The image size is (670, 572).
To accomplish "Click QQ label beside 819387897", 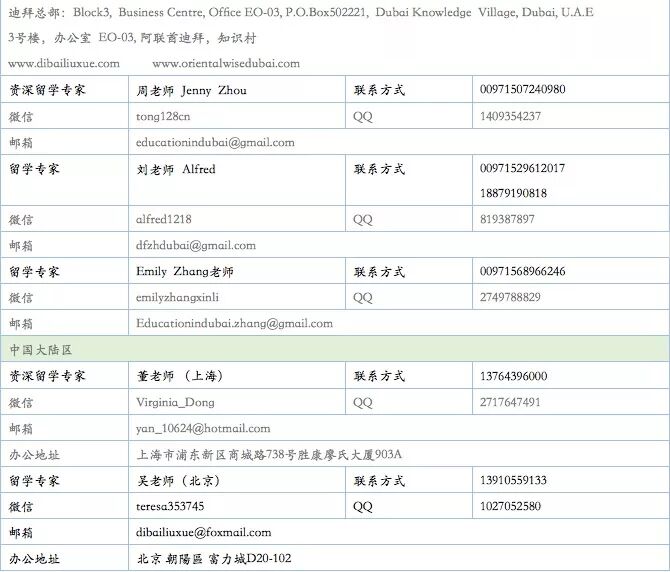I will pos(363,220).
